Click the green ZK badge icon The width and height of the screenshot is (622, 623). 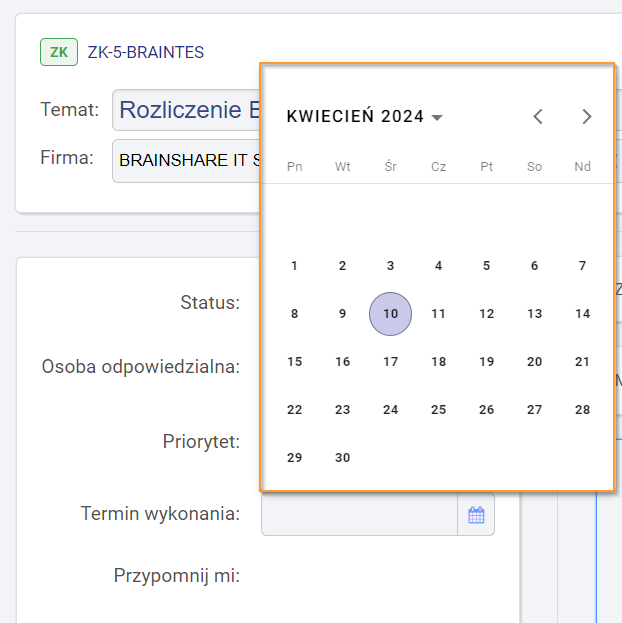(x=59, y=52)
